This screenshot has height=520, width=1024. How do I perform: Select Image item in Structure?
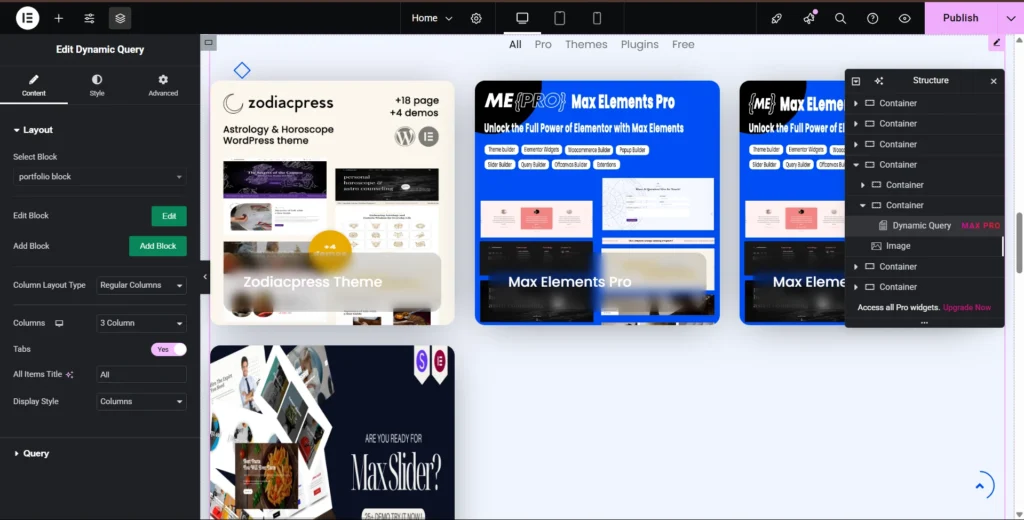(925, 246)
